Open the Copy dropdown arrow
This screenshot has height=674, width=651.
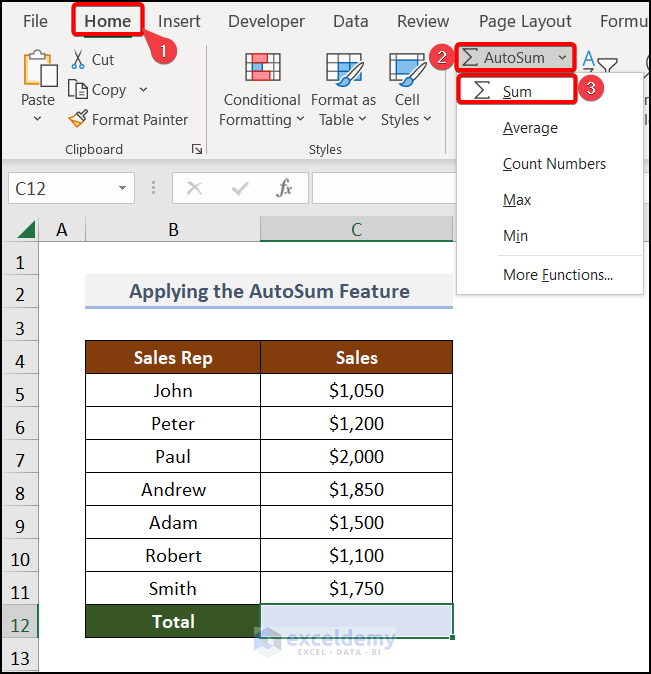coord(143,90)
